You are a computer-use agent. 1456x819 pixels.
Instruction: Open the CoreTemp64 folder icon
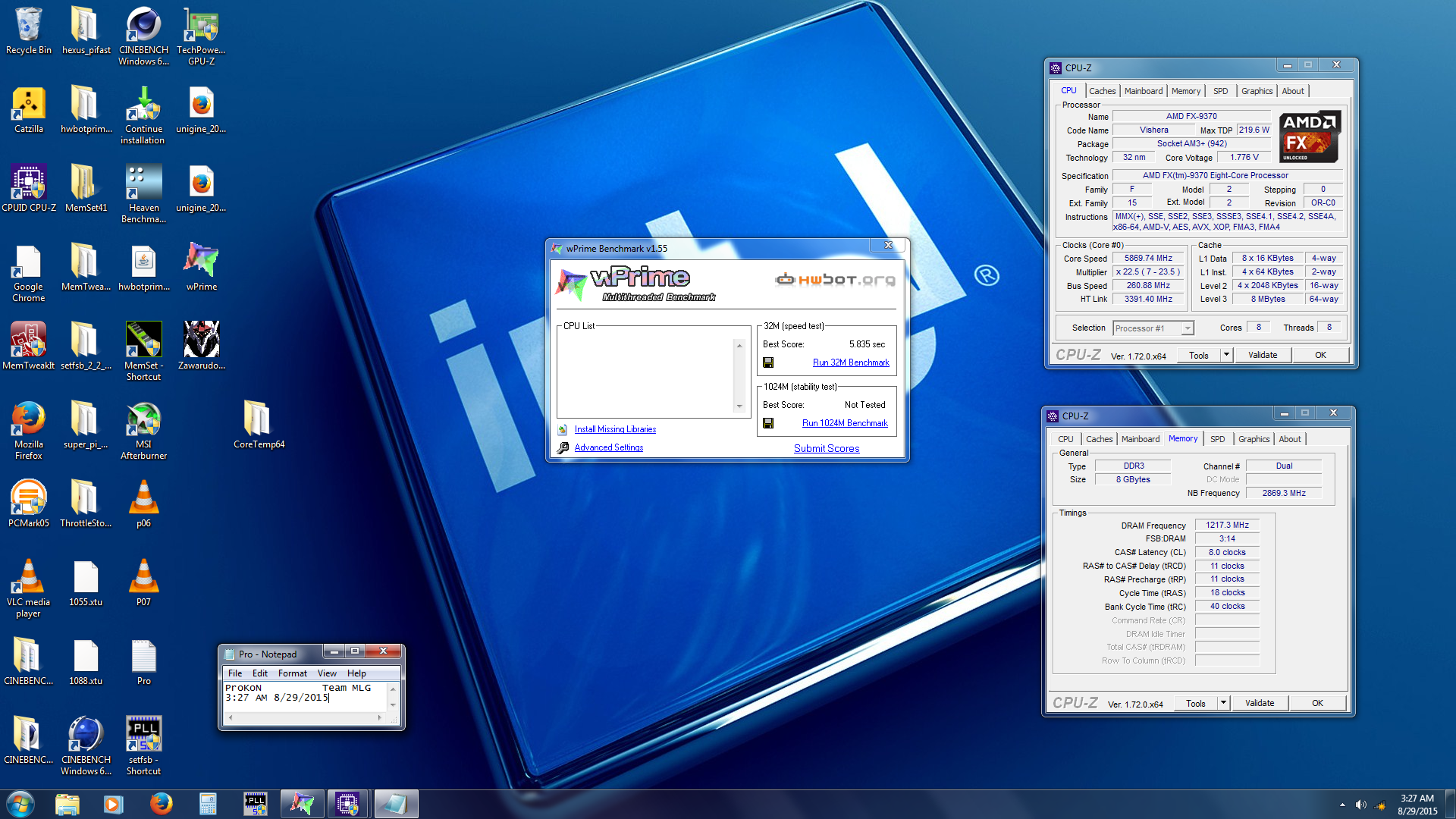pyautogui.click(x=259, y=425)
